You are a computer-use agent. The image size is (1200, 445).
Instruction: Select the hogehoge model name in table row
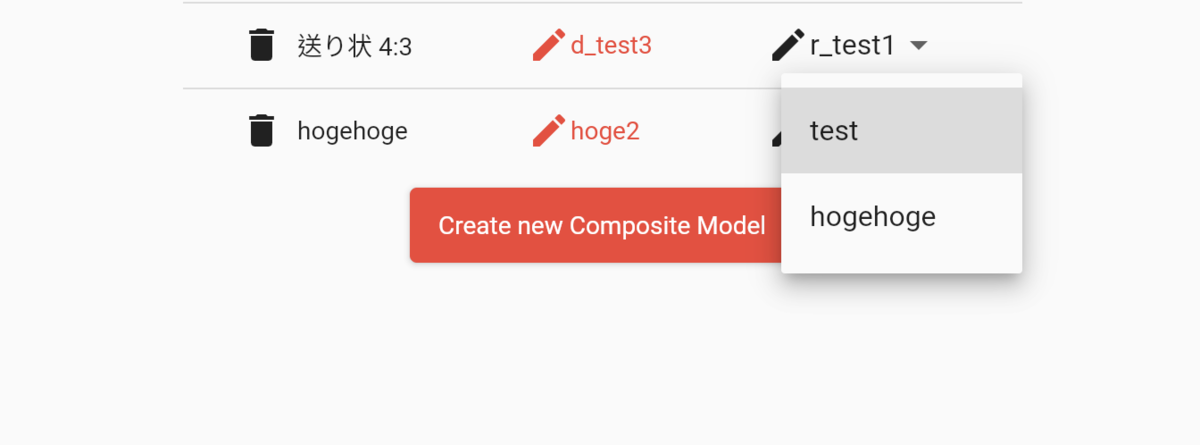352,131
